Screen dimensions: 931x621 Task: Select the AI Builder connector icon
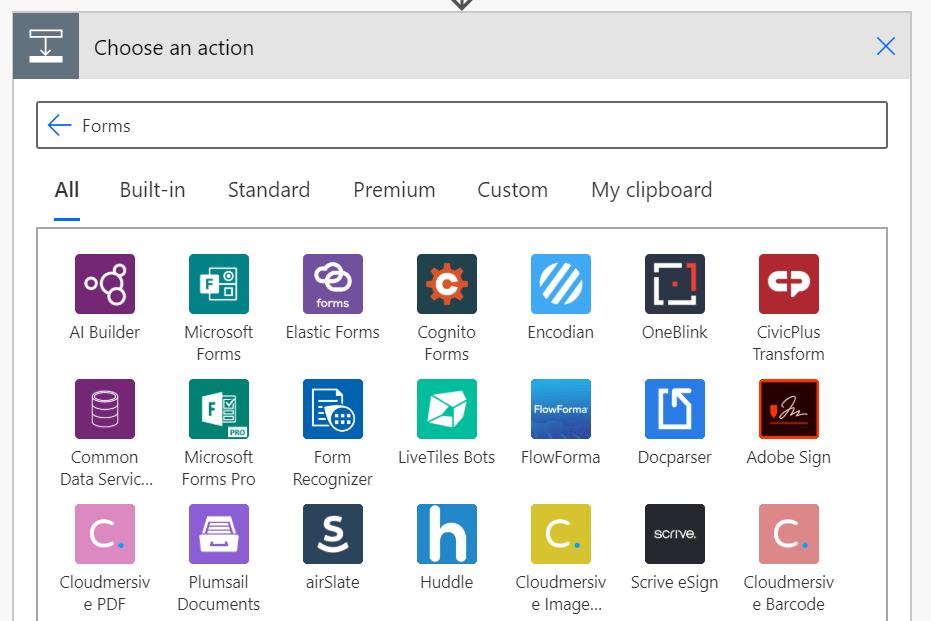click(105, 284)
